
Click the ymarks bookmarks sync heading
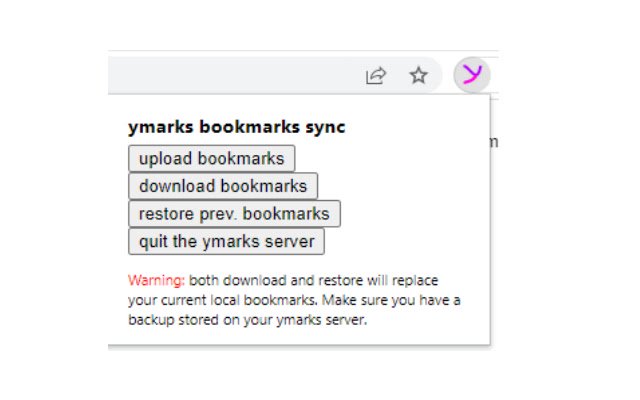(x=236, y=128)
